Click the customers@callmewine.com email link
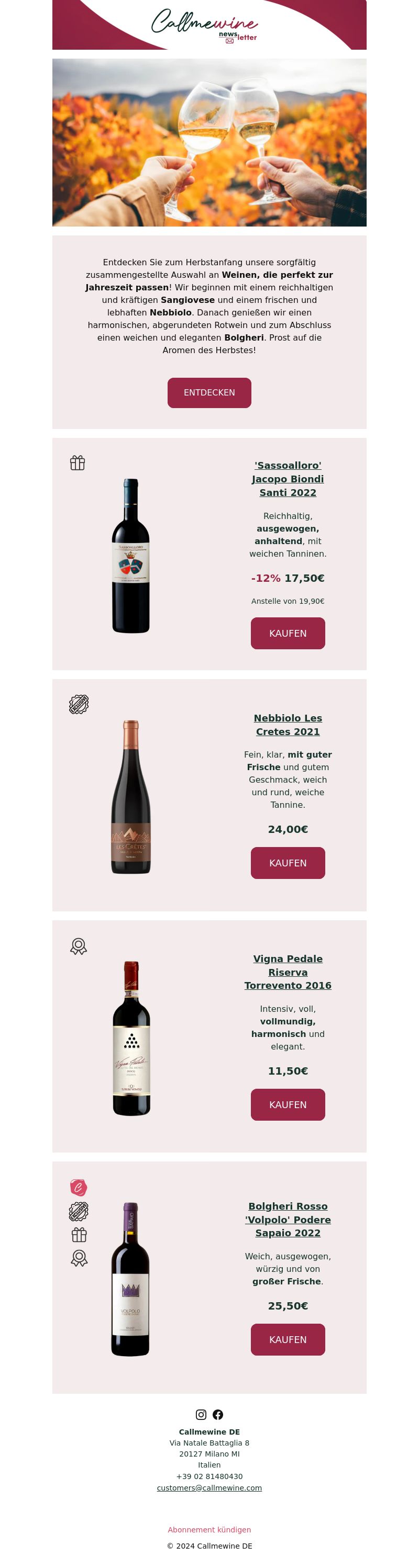 210,1487
